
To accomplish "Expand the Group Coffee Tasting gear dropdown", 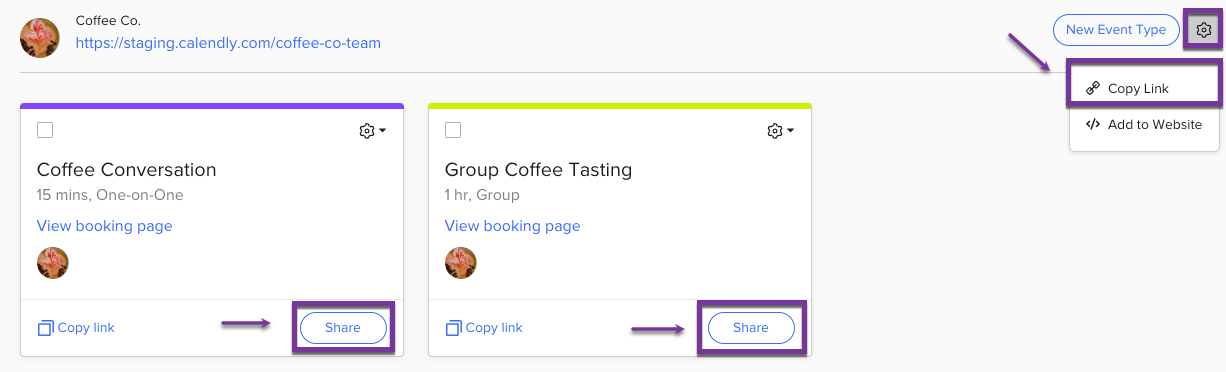I will [780, 131].
